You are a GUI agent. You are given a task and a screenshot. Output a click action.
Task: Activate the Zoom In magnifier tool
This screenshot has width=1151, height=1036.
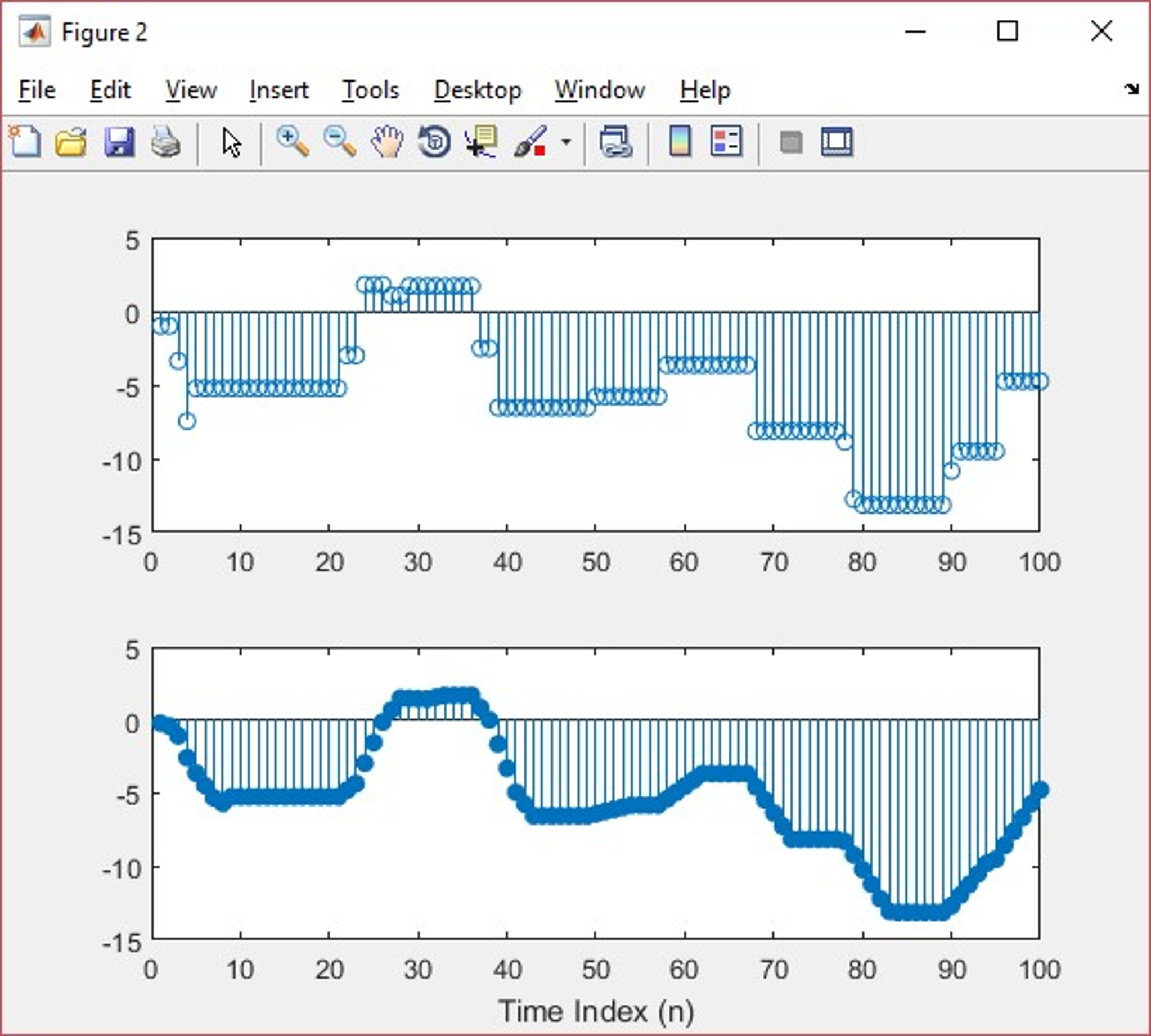[293, 142]
